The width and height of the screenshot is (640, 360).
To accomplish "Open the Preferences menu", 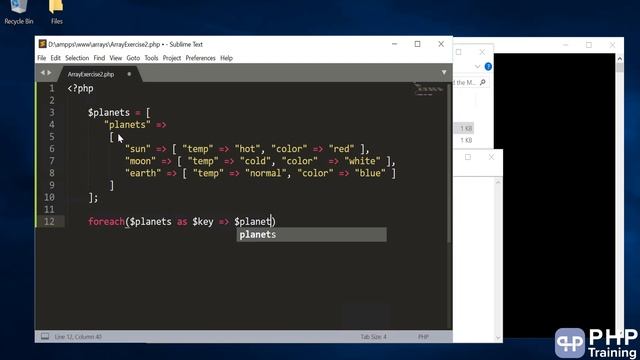I will tap(200, 58).
